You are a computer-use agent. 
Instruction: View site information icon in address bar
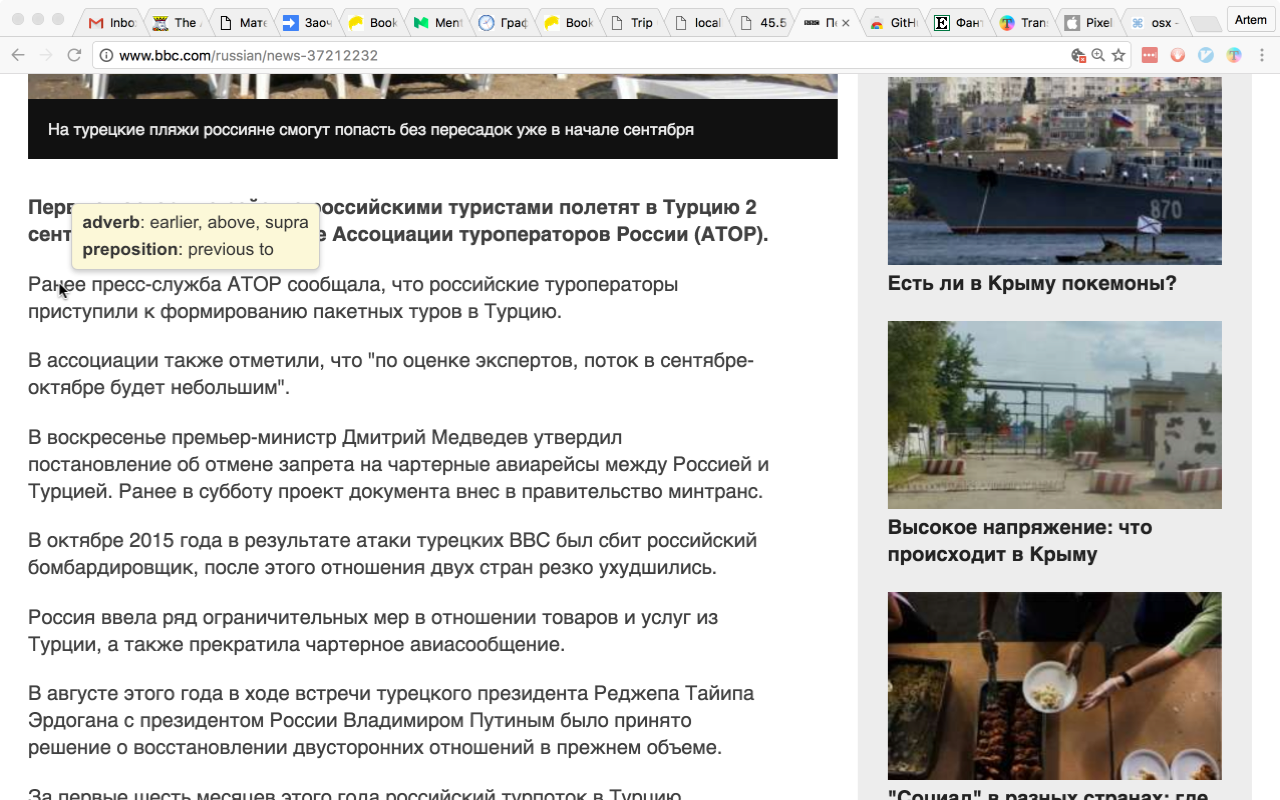106,56
